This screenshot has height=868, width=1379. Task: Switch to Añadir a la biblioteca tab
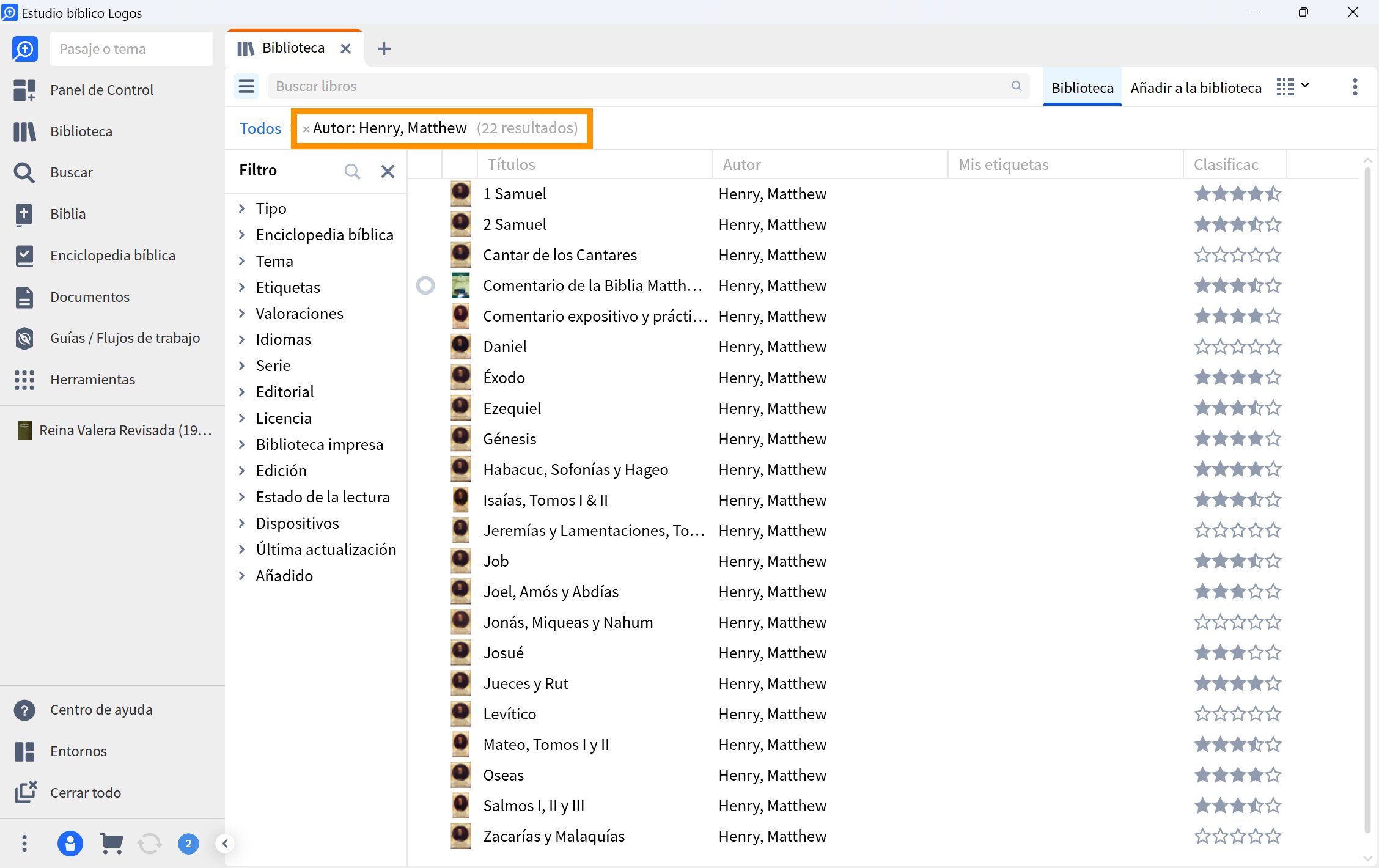pyautogui.click(x=1196, y=87)
